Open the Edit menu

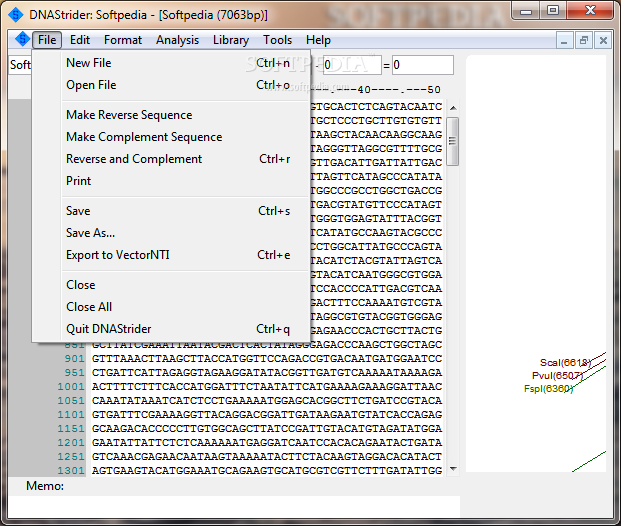80,40
